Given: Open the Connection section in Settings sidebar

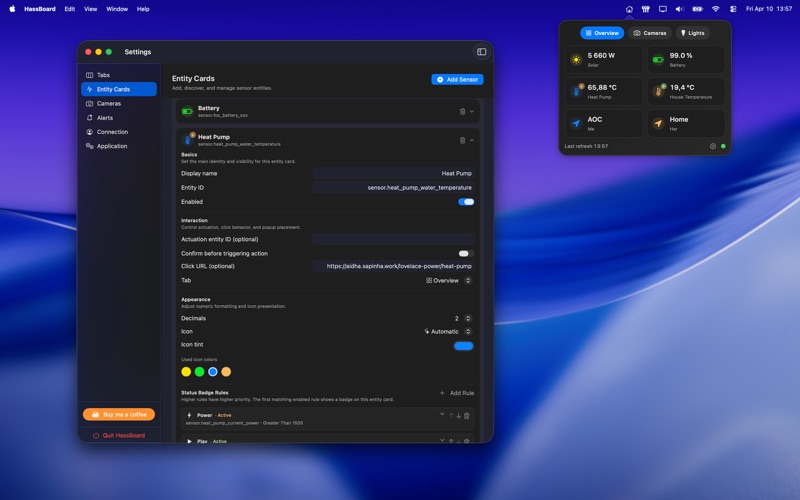Looking at the screenshot, I should point(119,132).
